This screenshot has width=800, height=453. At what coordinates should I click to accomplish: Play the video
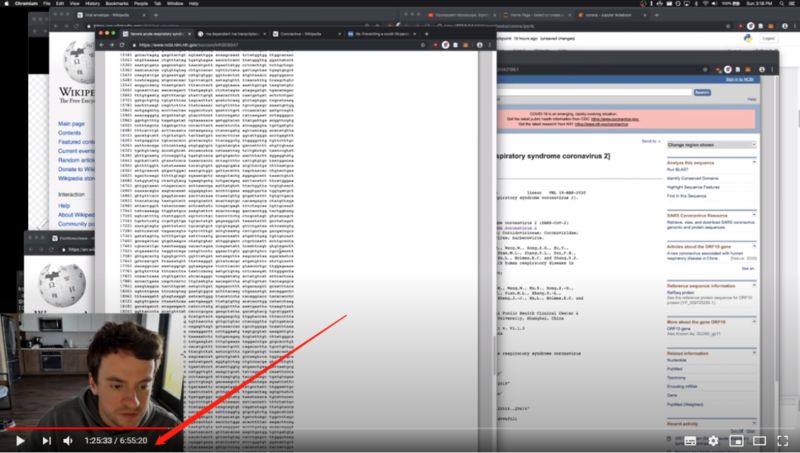pyautogui.click(x=20, y=441)
